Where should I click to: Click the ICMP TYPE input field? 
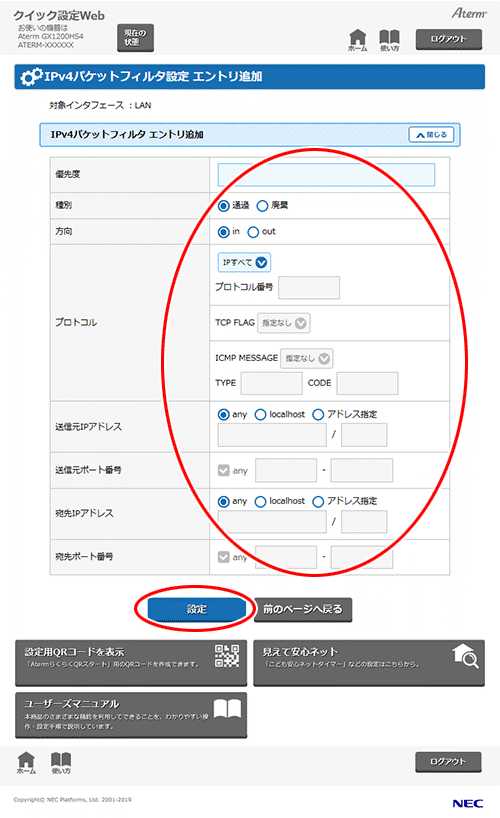tap(271, 383)
